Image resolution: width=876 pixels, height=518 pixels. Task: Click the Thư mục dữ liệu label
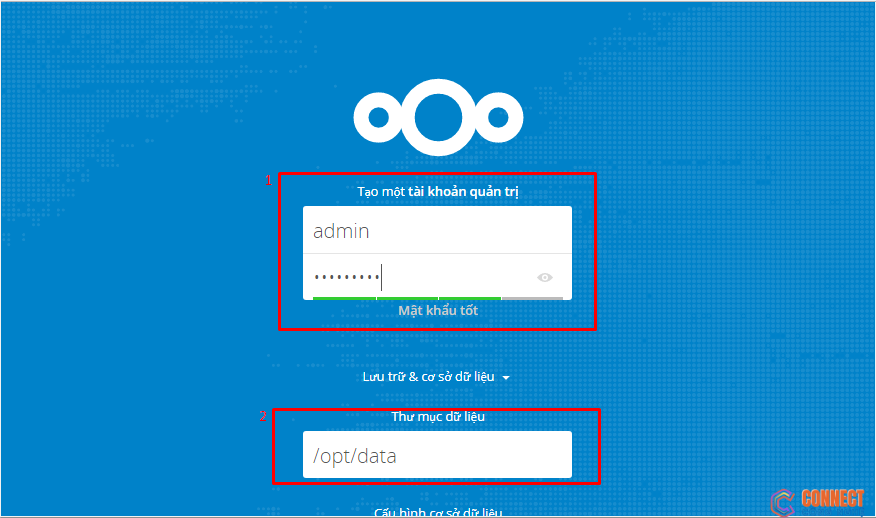(438, 416)
